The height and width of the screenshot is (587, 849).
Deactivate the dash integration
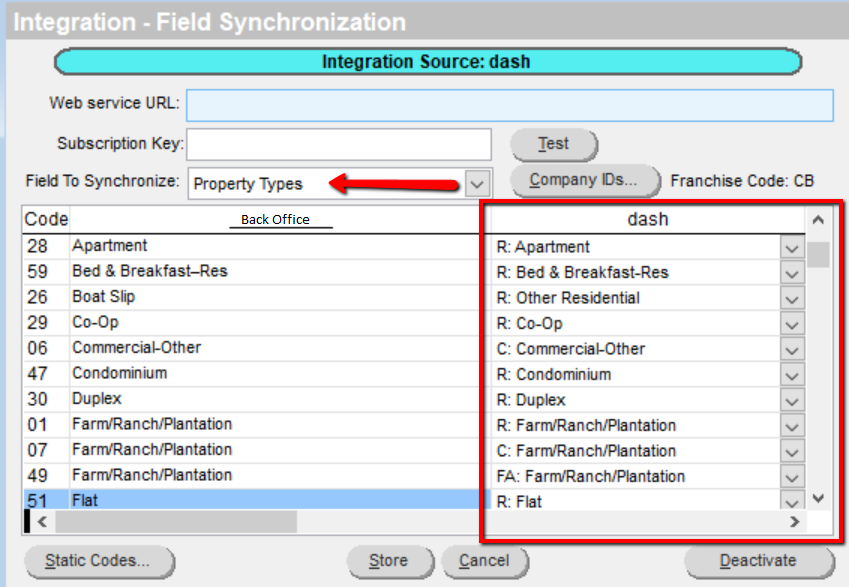pyautogui.click(x=758, y=562)
